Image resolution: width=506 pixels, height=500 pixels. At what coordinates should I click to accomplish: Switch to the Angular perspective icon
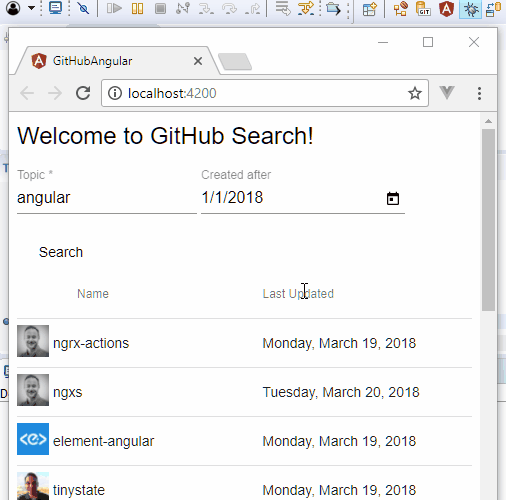tap(447, 9)
